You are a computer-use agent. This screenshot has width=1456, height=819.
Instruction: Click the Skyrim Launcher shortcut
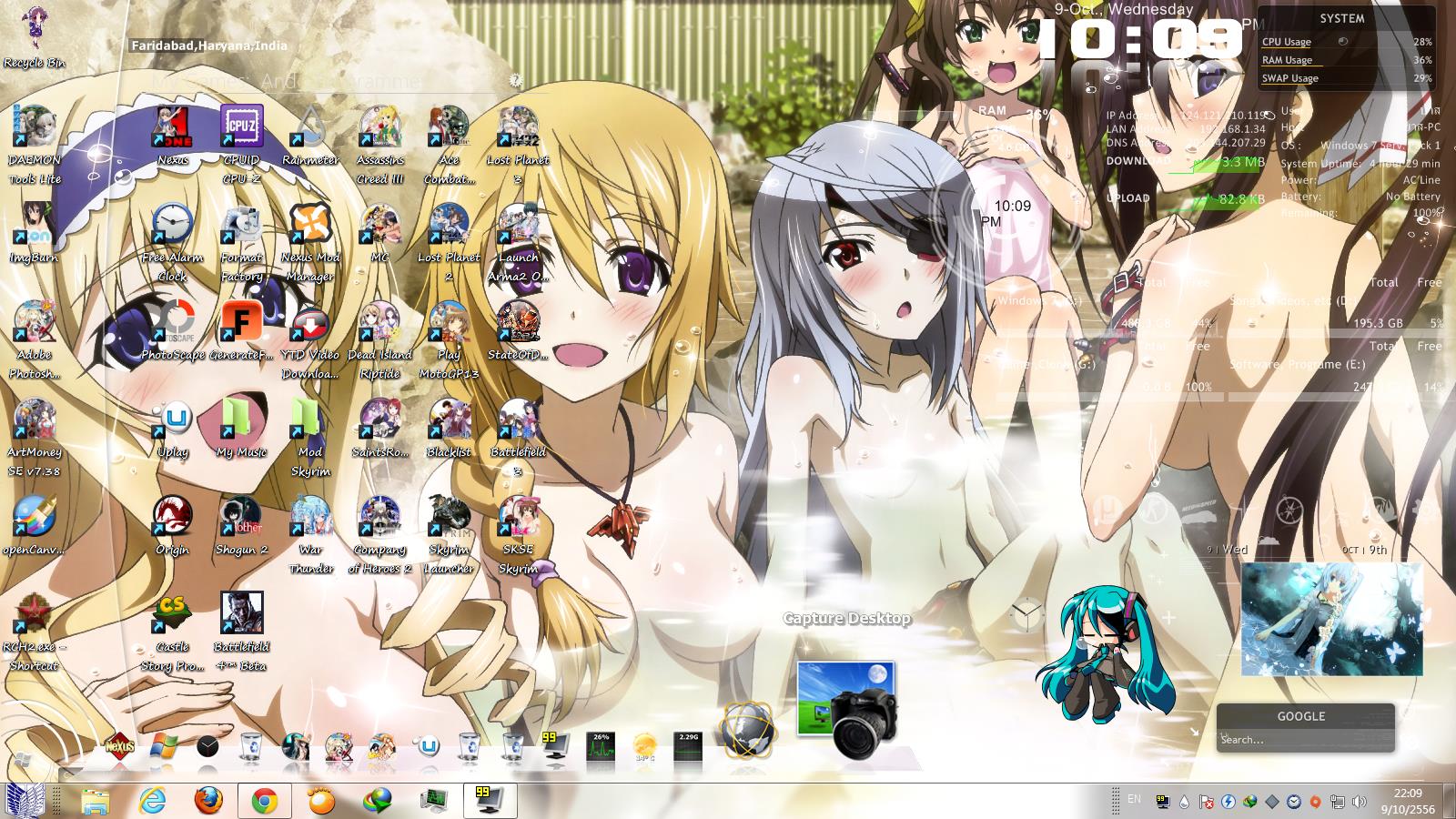[x=449, y=535]
